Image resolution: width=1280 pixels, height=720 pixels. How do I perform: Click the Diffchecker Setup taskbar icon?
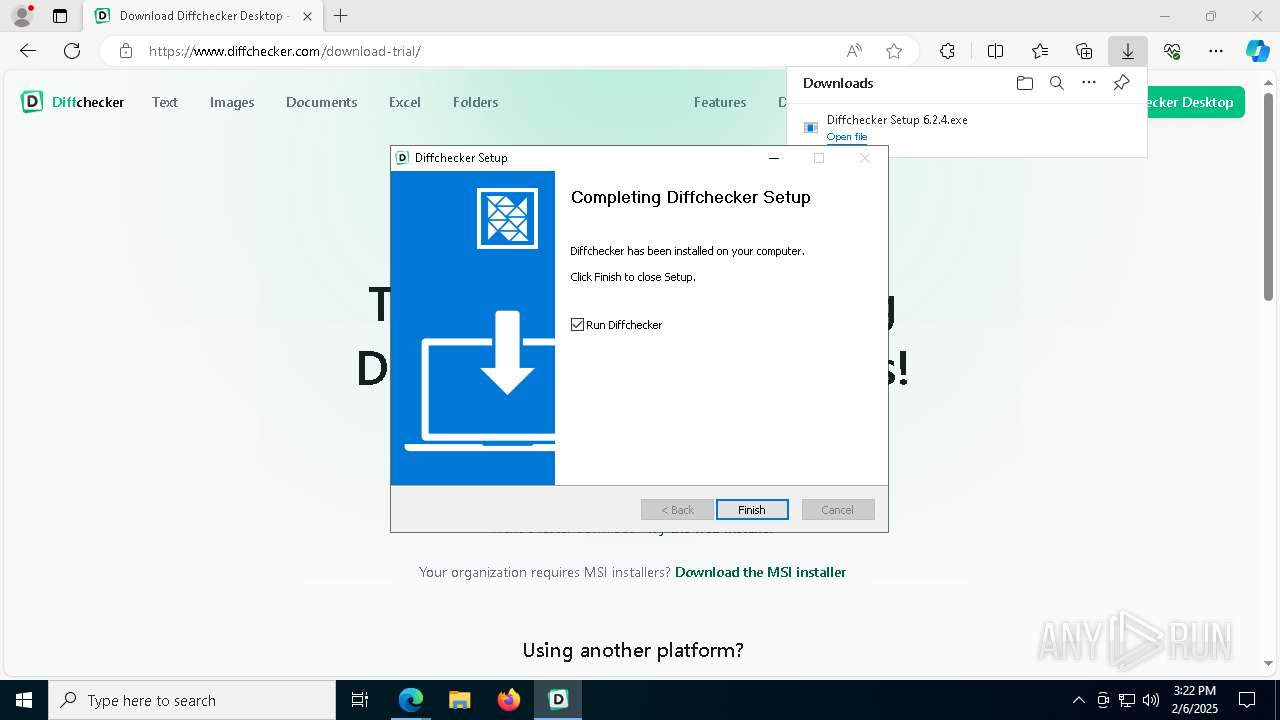(x=558, y=700)
